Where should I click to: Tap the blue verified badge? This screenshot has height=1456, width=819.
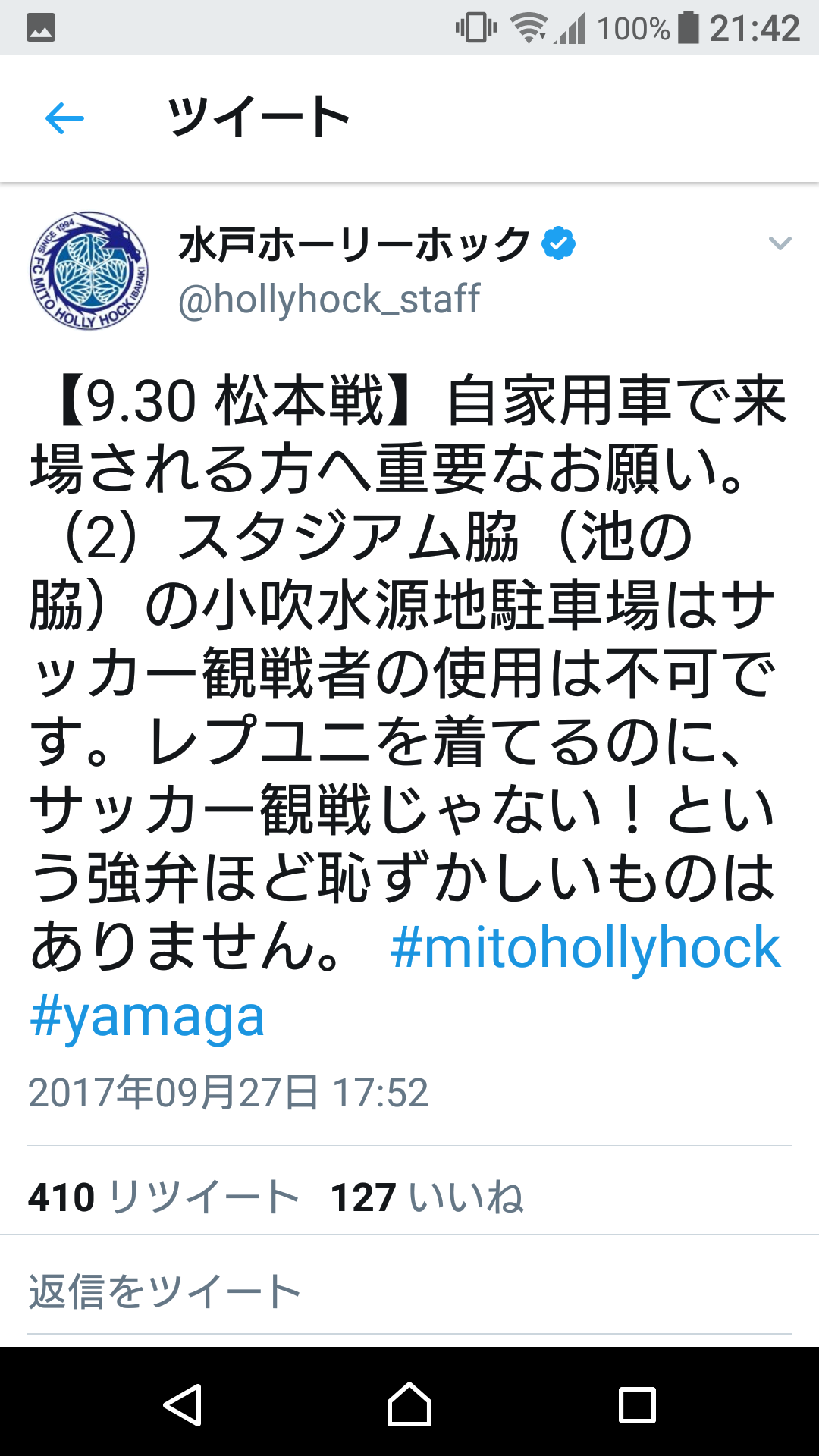559,244
